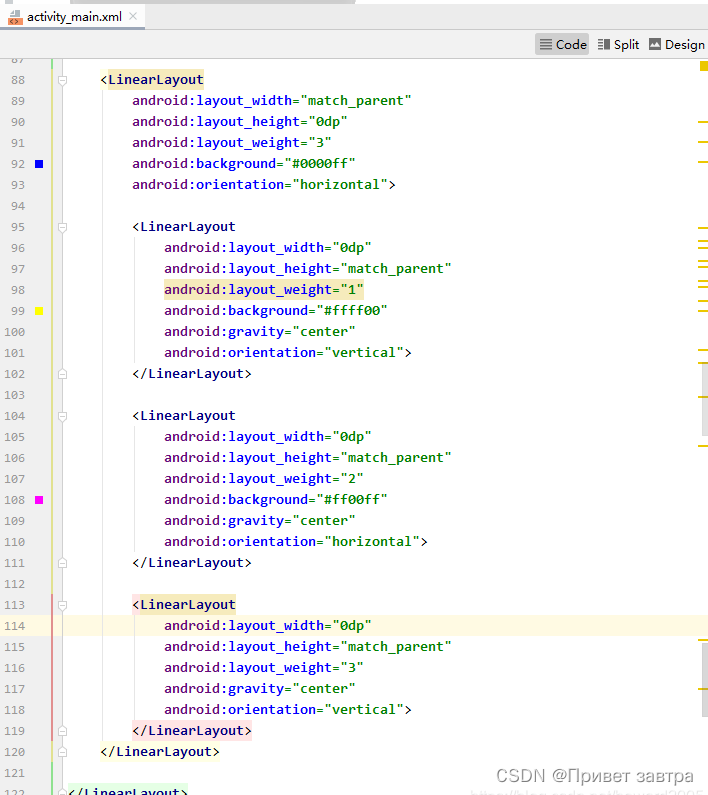
Task: Click the yellow inspection warning indicator top right
Action: coord(704,66)
